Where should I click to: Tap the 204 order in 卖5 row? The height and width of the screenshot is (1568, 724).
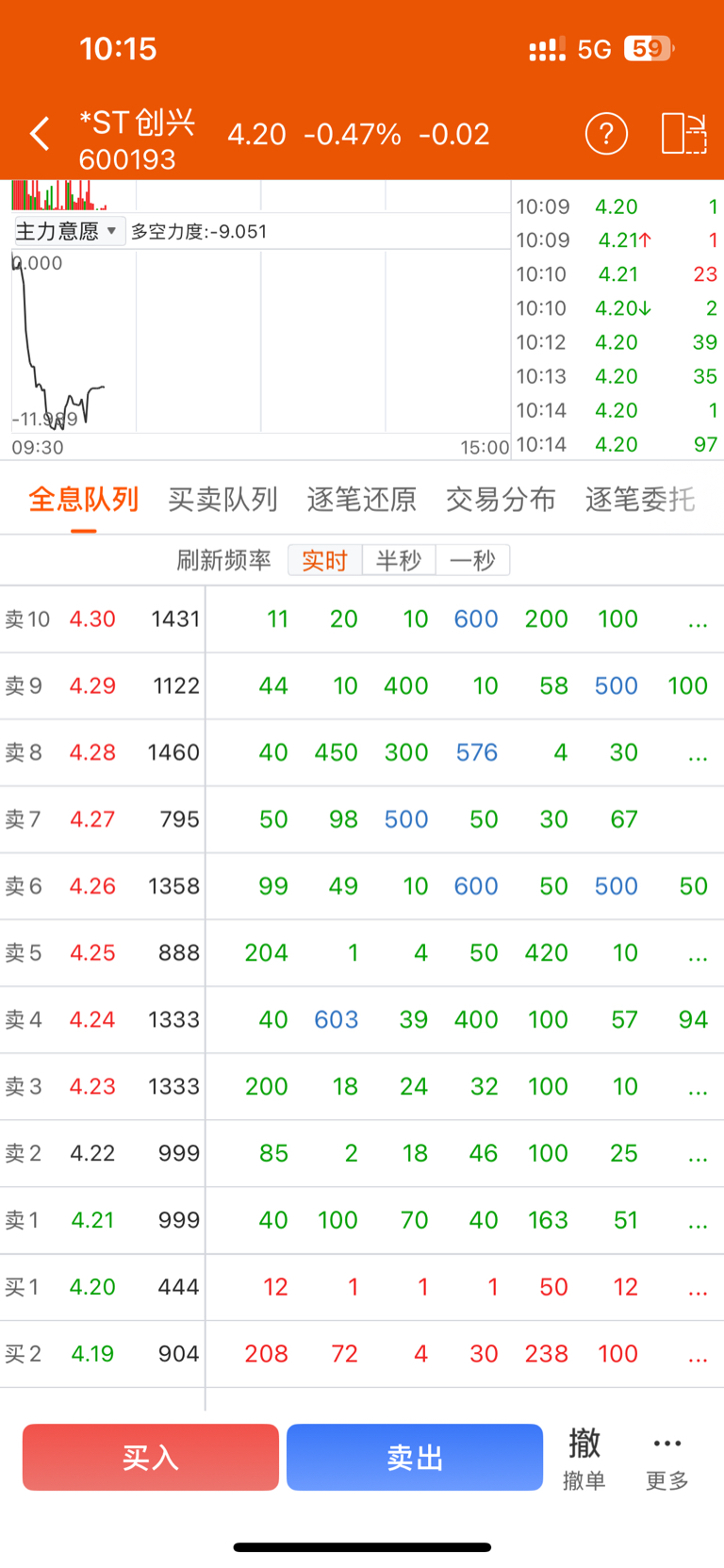[x=267, y=953]
